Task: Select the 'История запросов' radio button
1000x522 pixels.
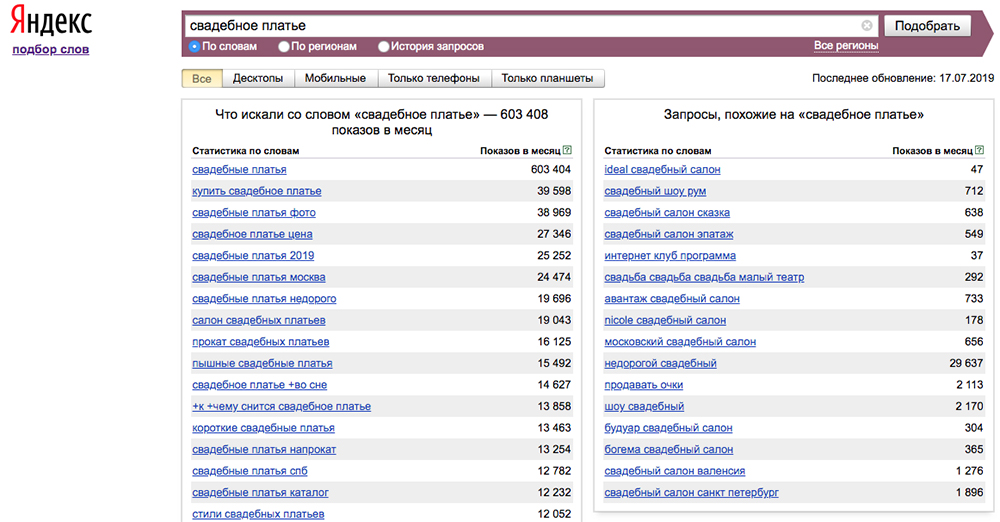Action: (x=383, y=47)
